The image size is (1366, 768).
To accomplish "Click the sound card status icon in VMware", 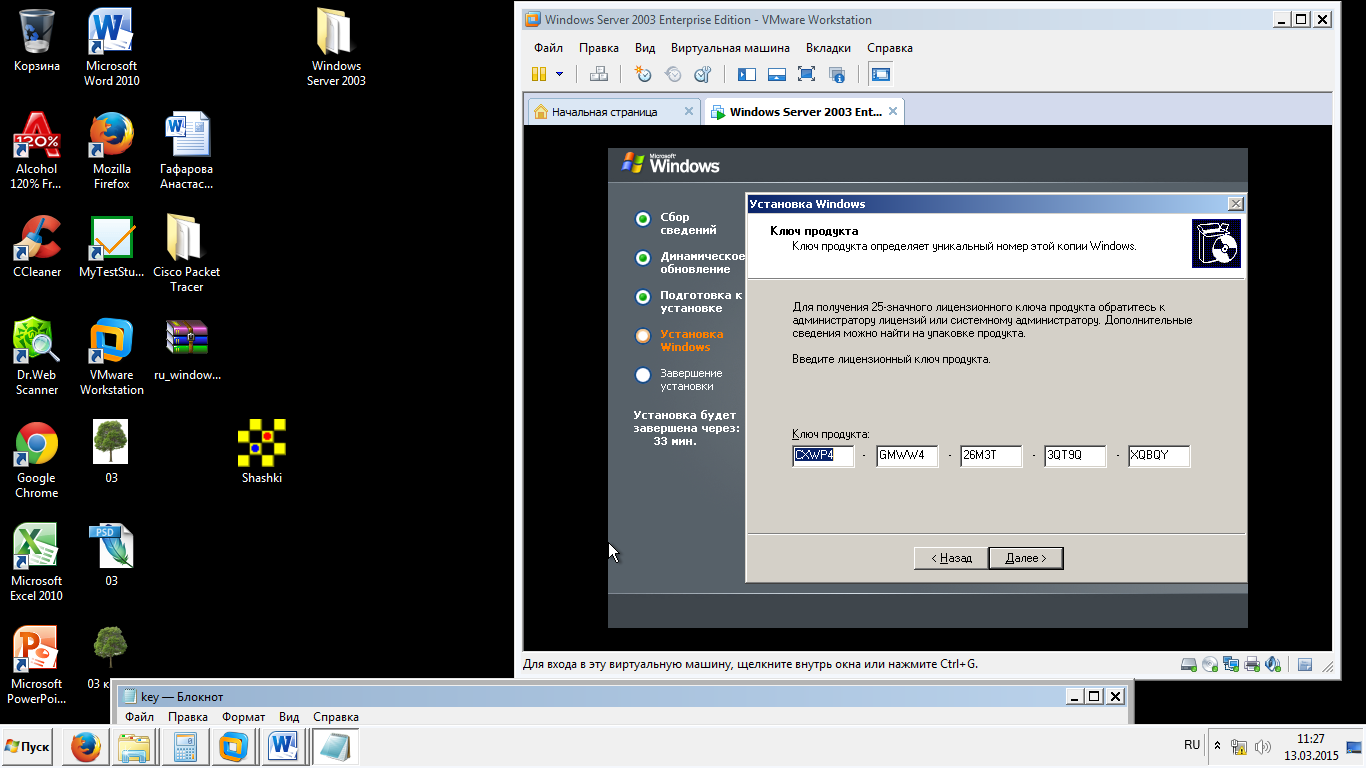I will click(1273, 664).
